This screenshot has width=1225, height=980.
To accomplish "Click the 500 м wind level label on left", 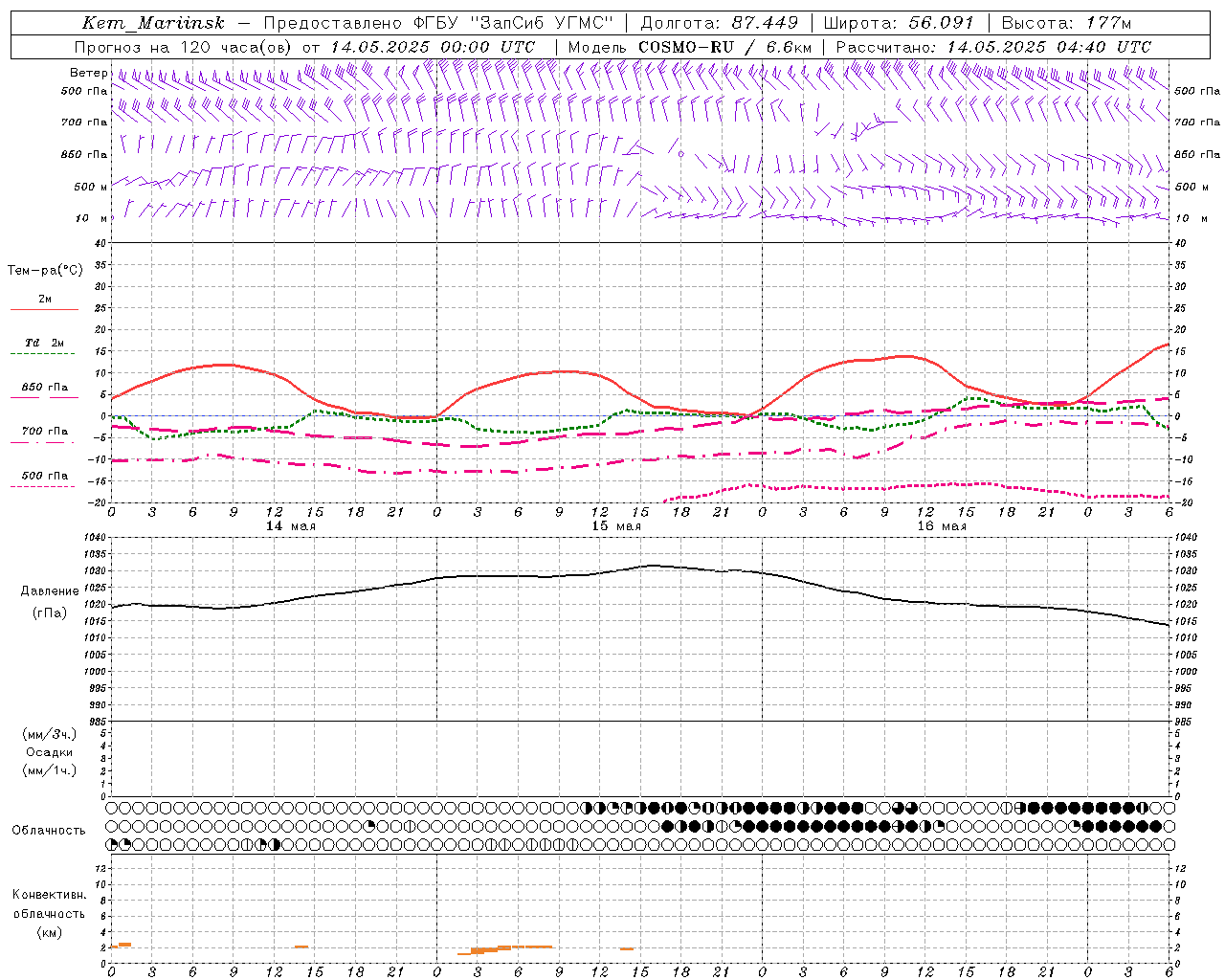I will point(91,187).
